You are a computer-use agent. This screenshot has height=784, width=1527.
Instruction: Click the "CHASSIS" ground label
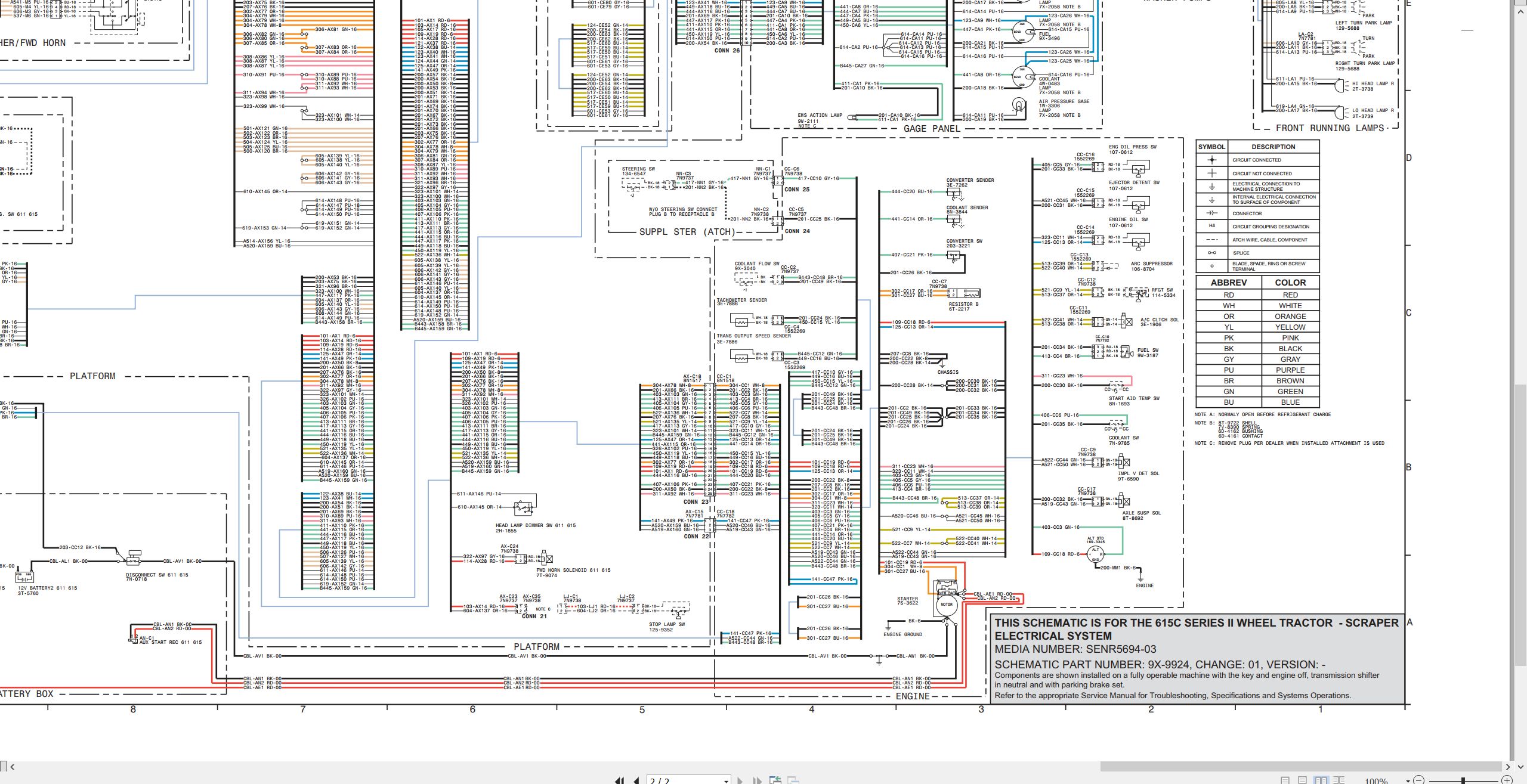point(948,372)
